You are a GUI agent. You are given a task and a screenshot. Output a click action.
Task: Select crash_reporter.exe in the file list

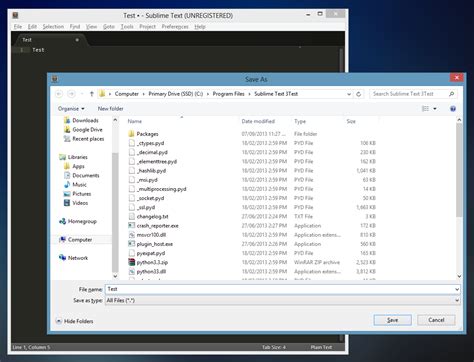(x=157, y=226)
